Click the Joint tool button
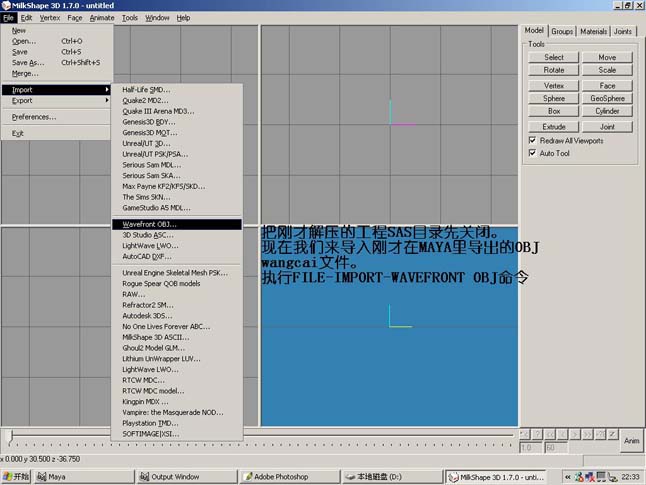The width and height of the screenshot is (646, 485). click(x=607, y=127)
